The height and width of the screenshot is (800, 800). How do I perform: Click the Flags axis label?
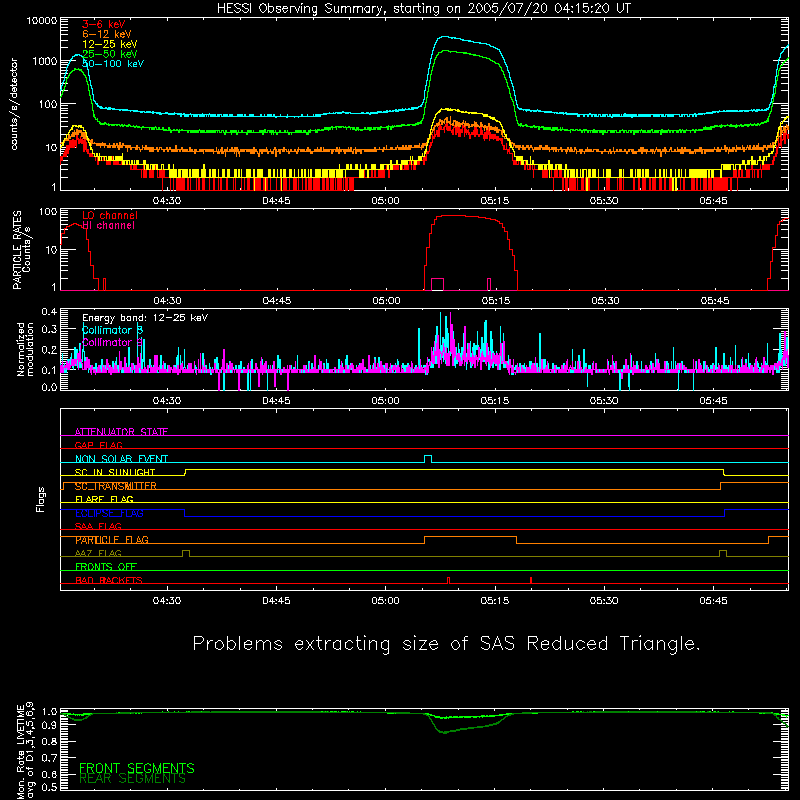click(x=40, y=499)
